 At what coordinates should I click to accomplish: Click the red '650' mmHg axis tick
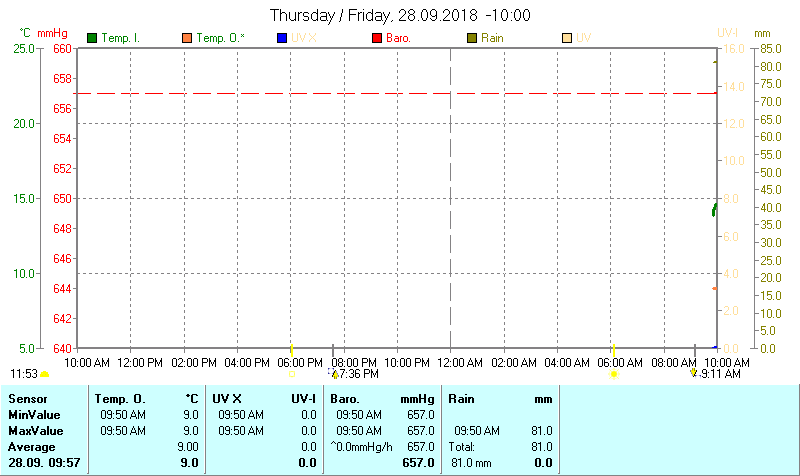point(62,199)
